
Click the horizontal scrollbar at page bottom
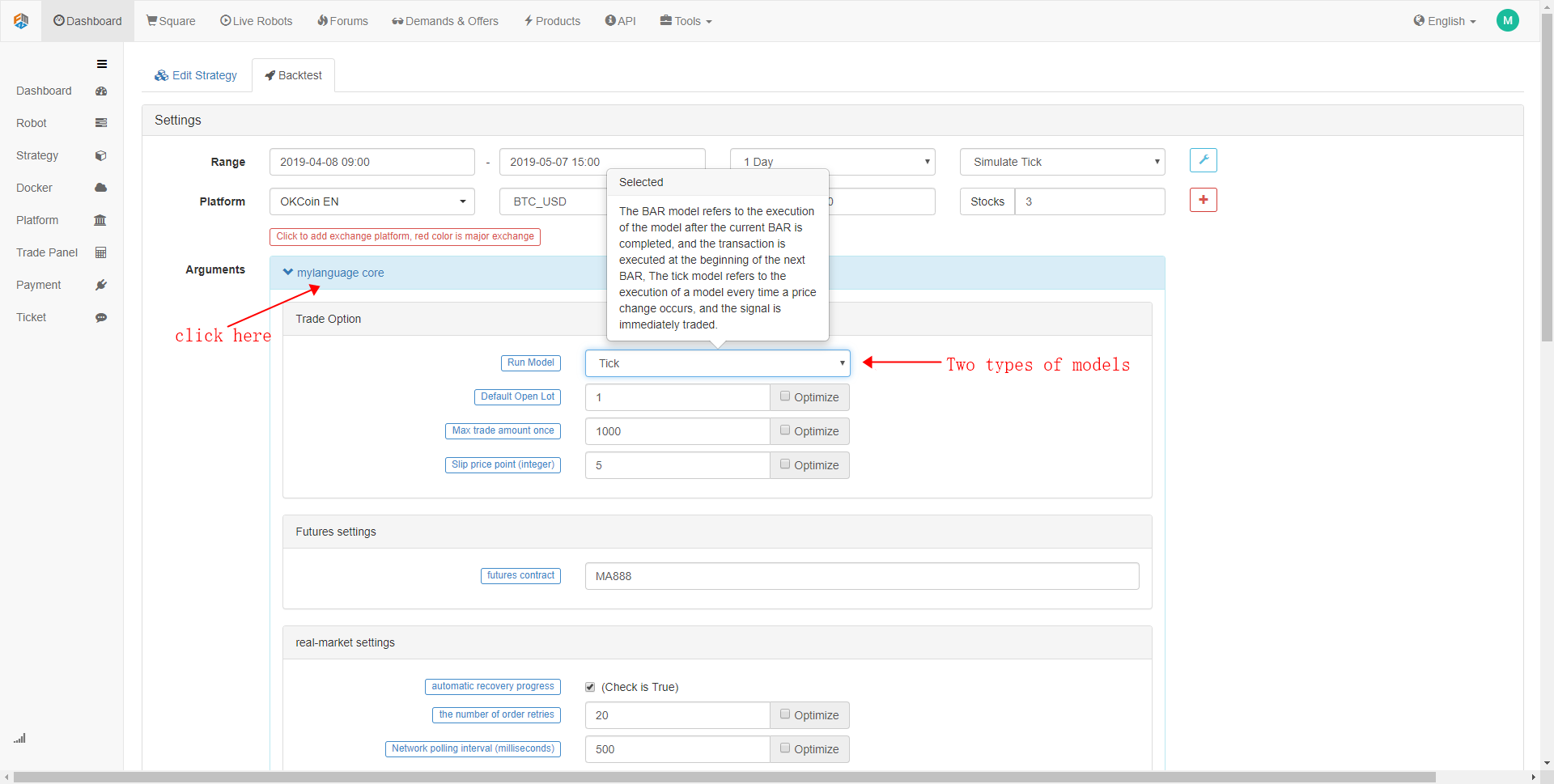pyautogui.click(x=724, y=778)
